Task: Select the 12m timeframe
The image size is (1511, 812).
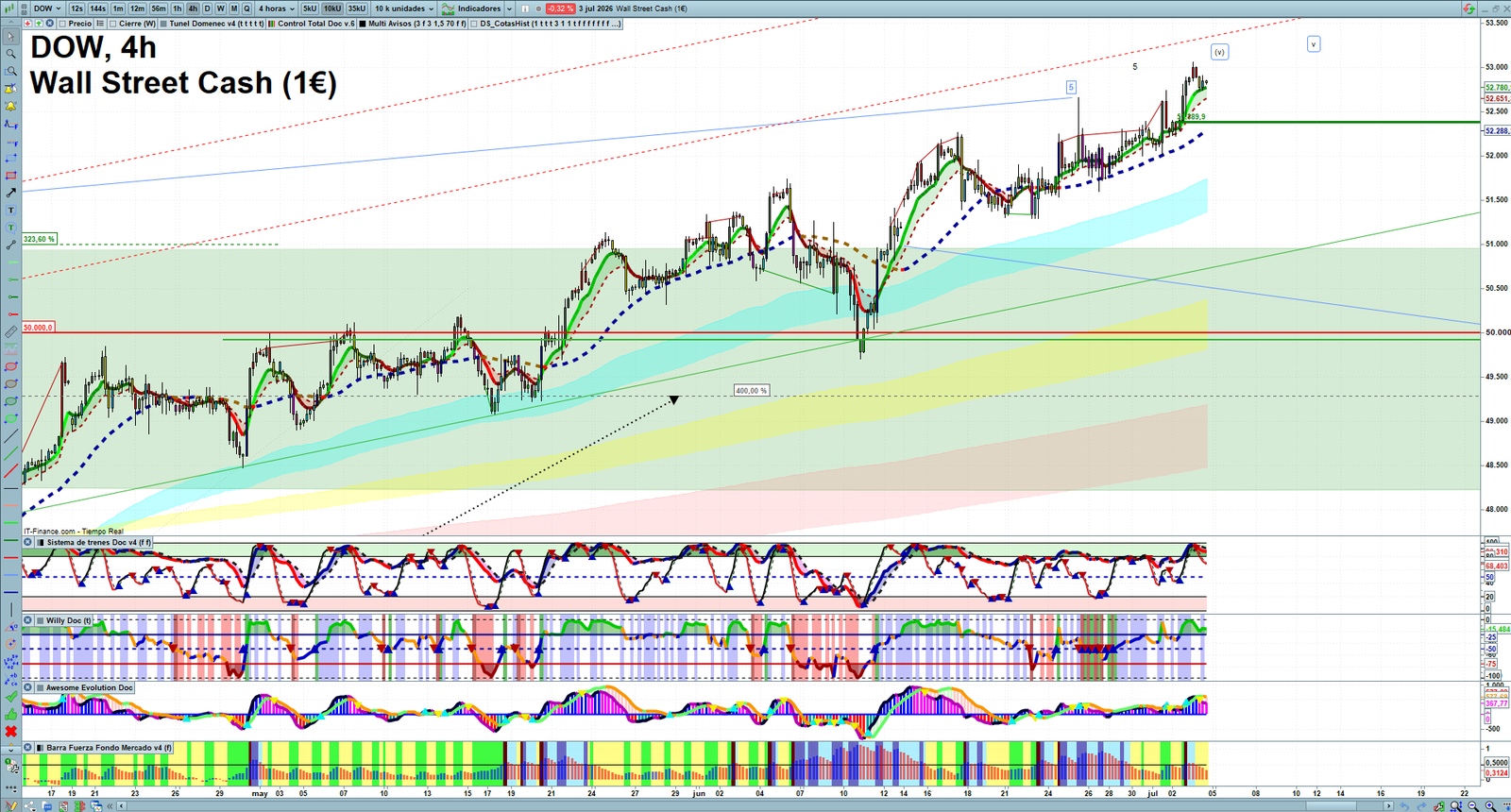Action: pyautogui.click(x=137, y=8)
